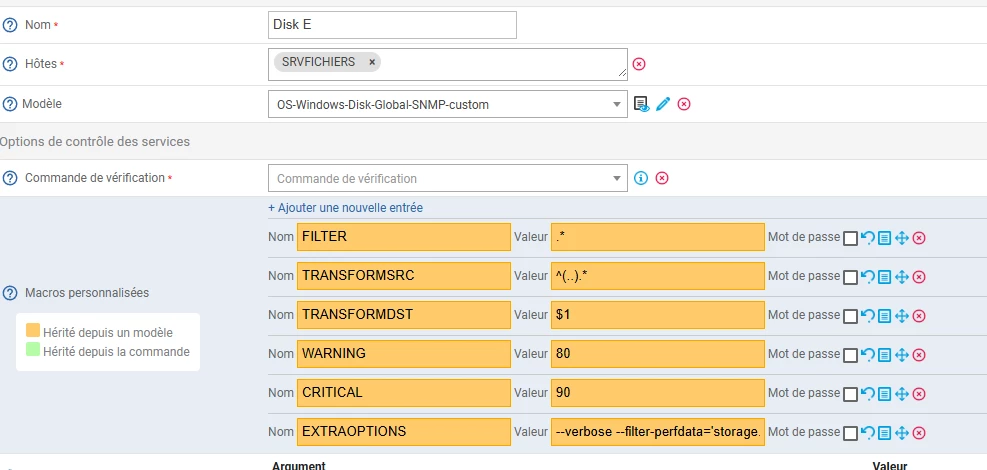Edit the selected template with pencil icon
Screen dimensions: 987x470
(663, 103)
